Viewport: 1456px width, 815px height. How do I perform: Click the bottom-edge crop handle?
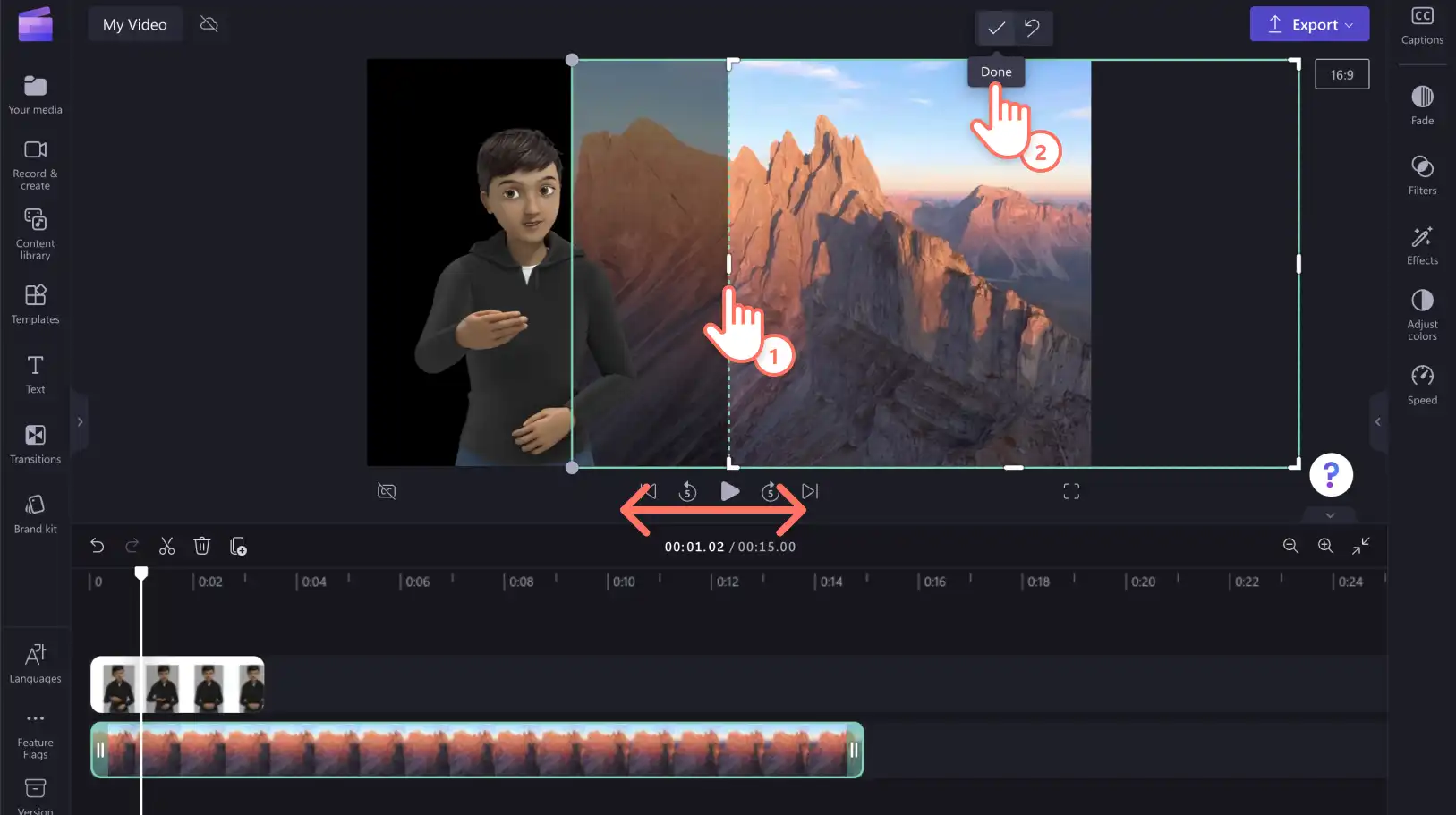tap(1013, 467)
